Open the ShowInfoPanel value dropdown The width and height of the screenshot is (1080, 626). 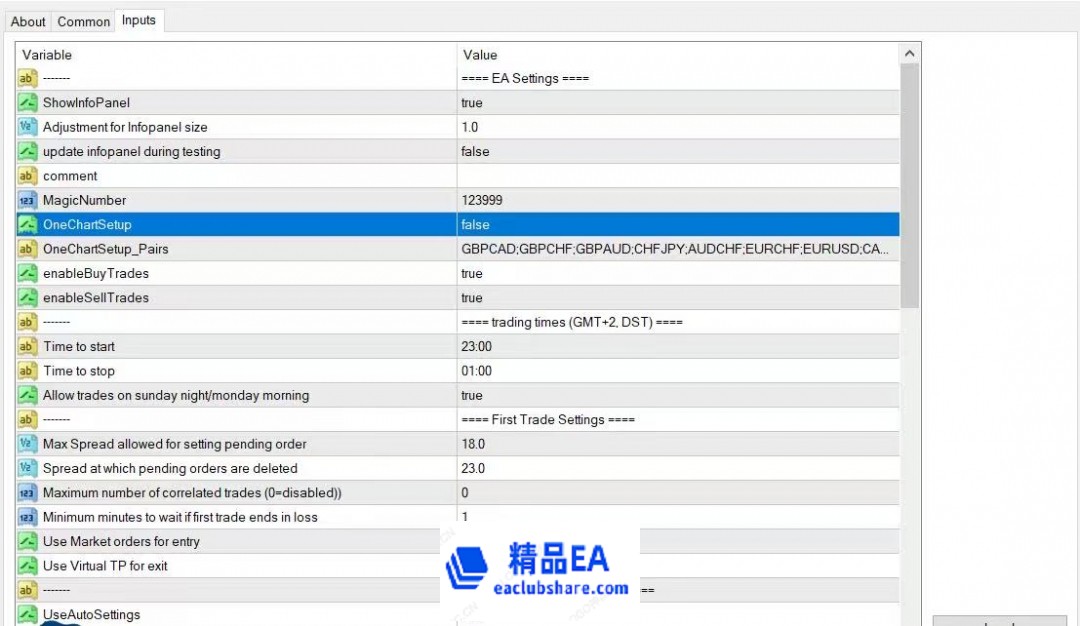pyautogui.click(x=677, y=103)
